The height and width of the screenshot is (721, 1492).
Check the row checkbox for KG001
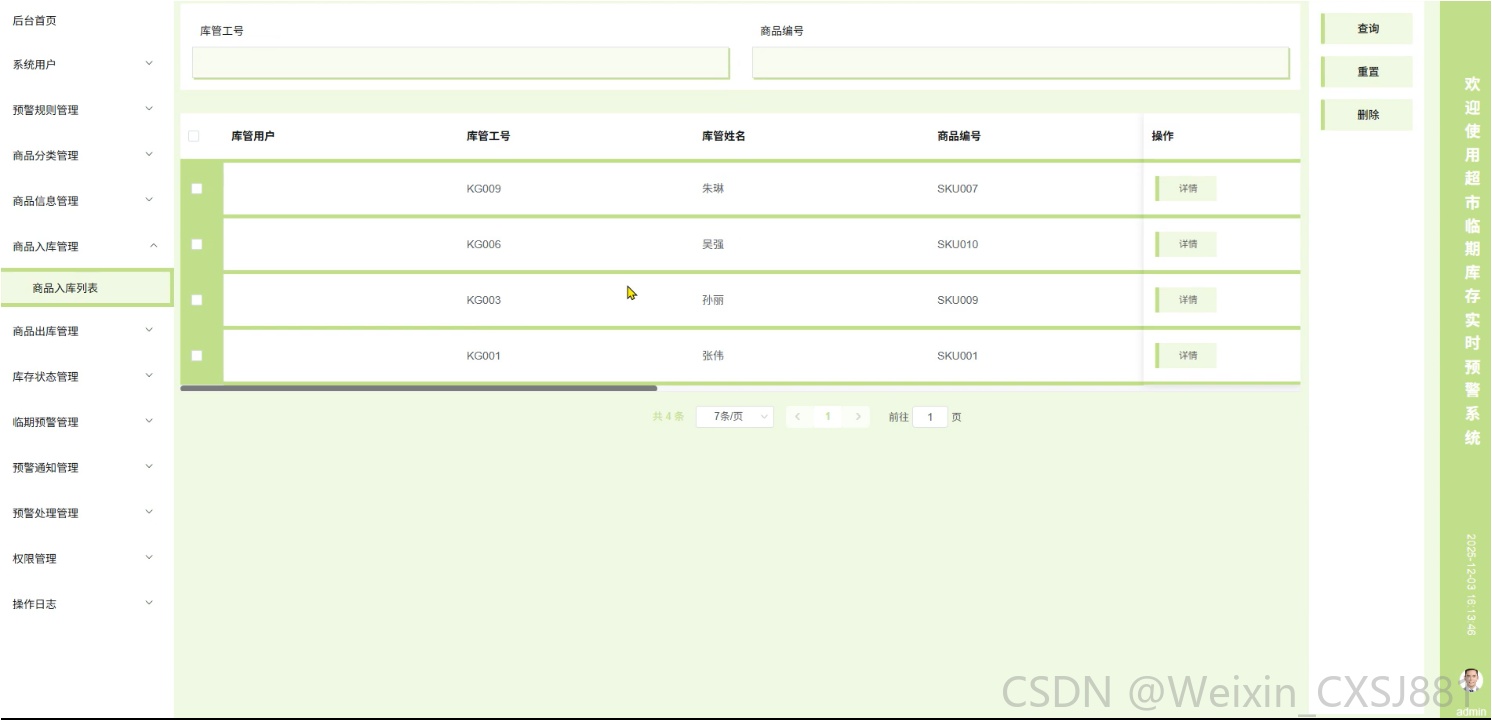pyautogui.click(x=196, y=355)
